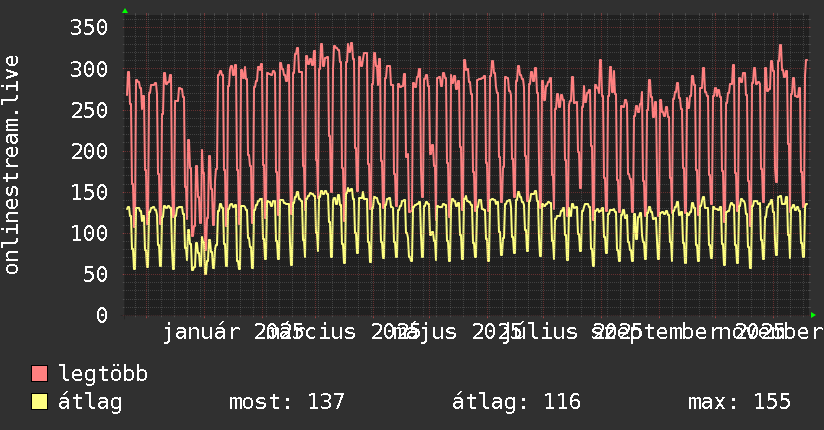Click the yellow átlag legend swatch
This screenshot has width=824, height=430.
click(x=39, y=402)
